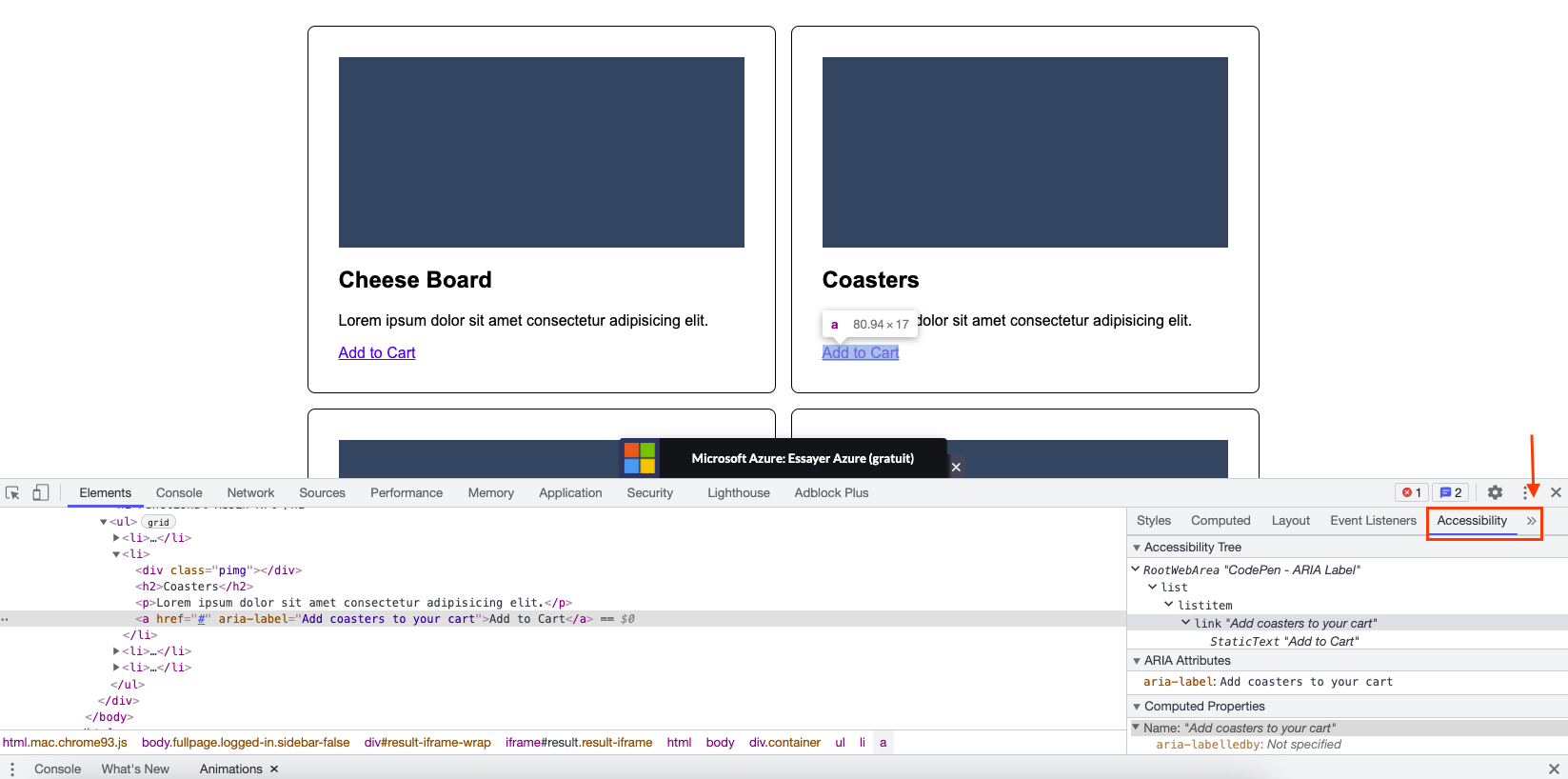Screen dimensions: 1568x779
Task: Click the red errors counter badge
Action: [x=1412, y=492]
